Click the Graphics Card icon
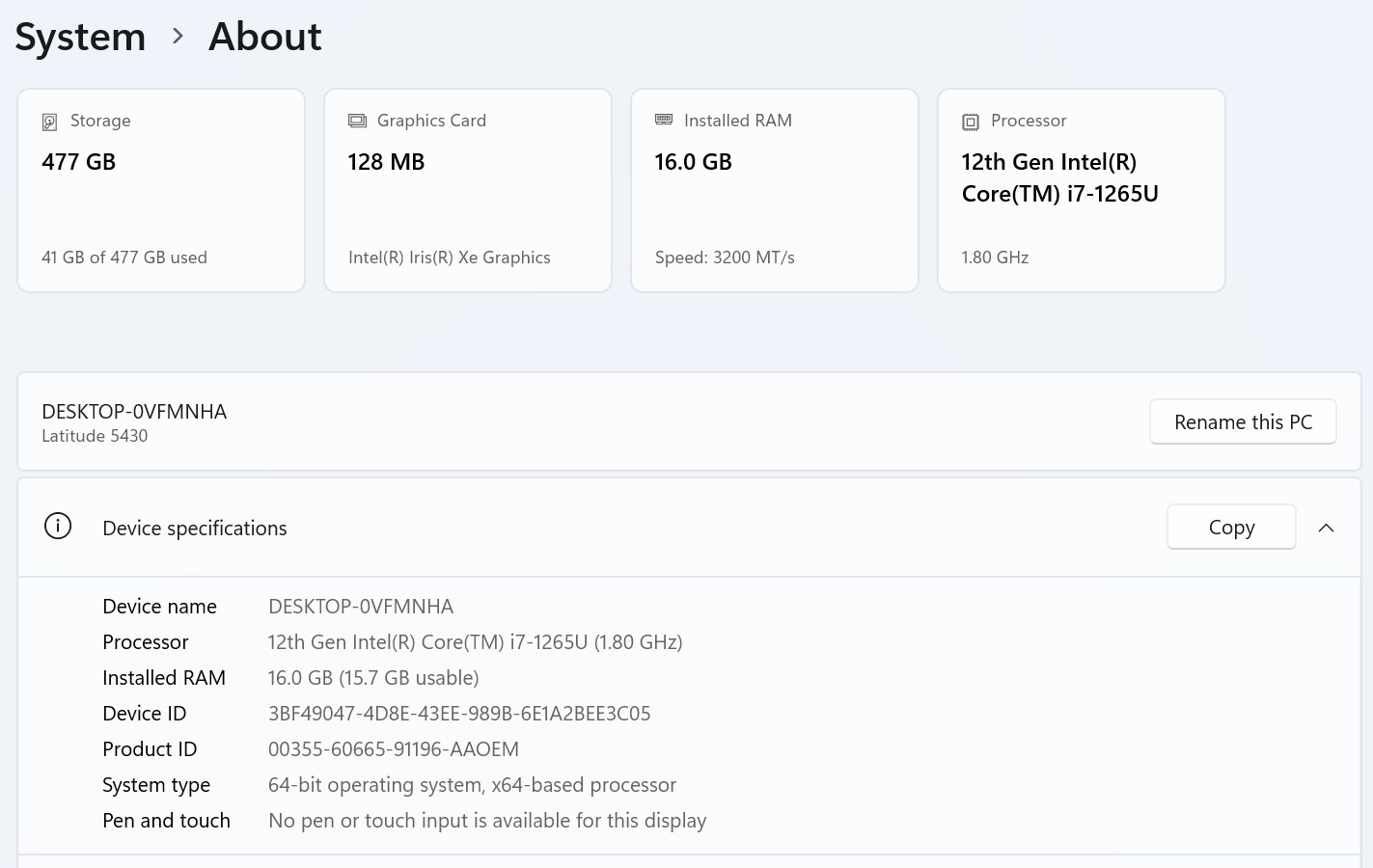Viewport: 1373px width, 868px height. (x=357, y=121)
